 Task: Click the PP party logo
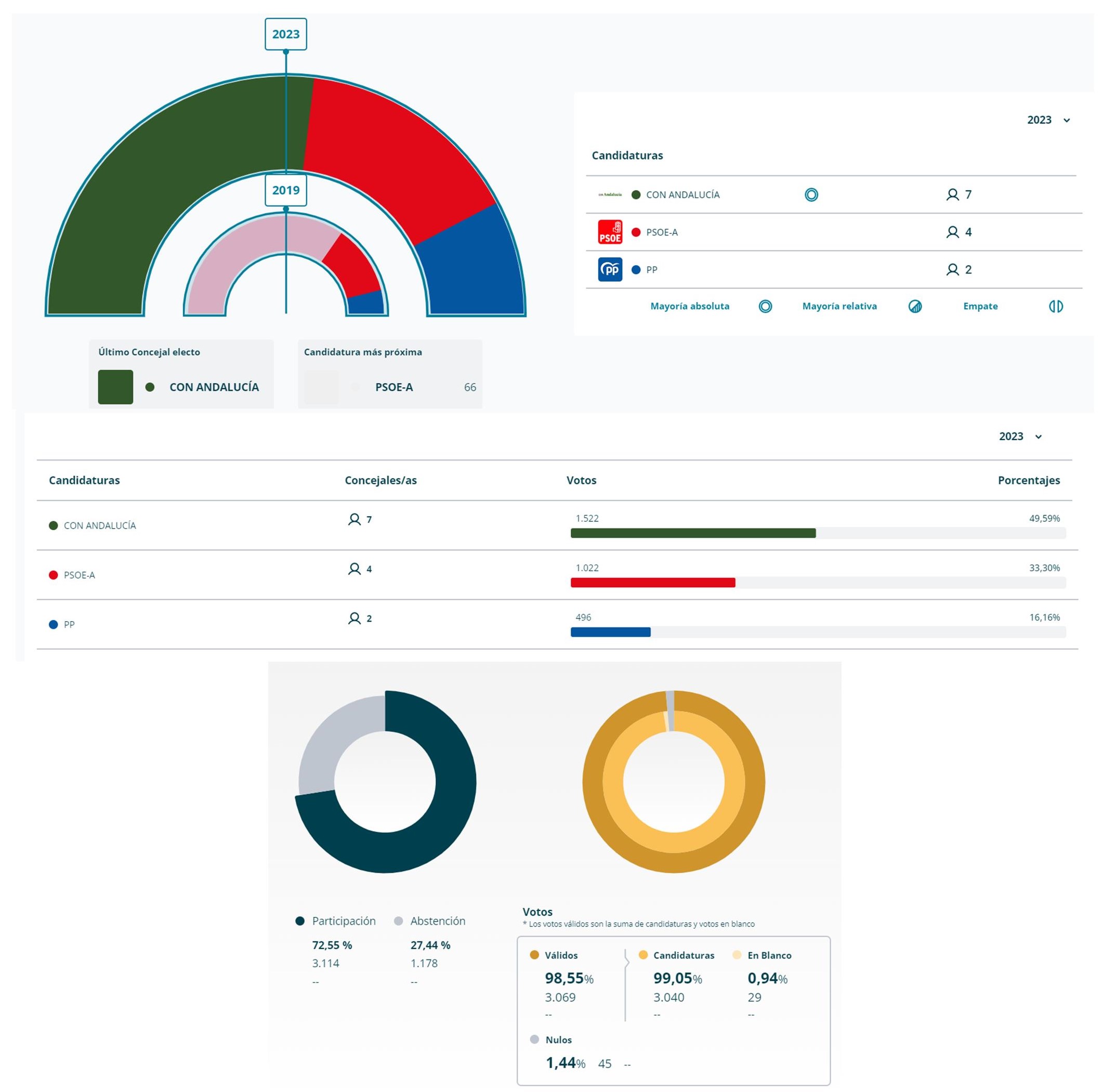pos(610,269)
